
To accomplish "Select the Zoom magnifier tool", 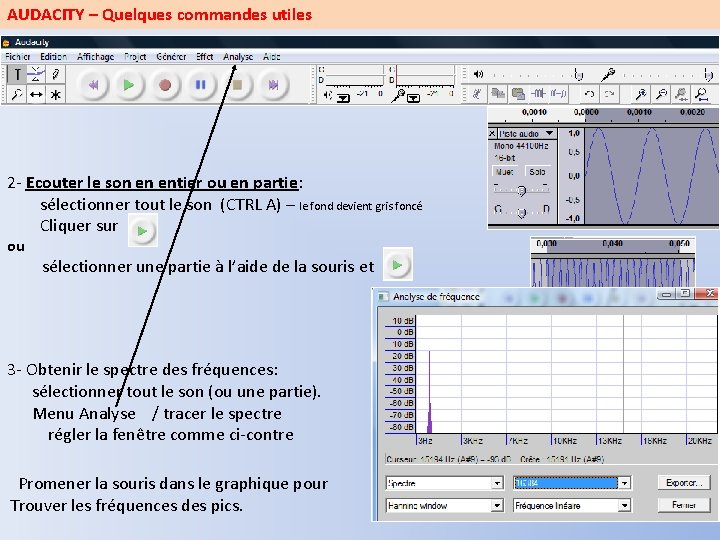I will 17,95.
